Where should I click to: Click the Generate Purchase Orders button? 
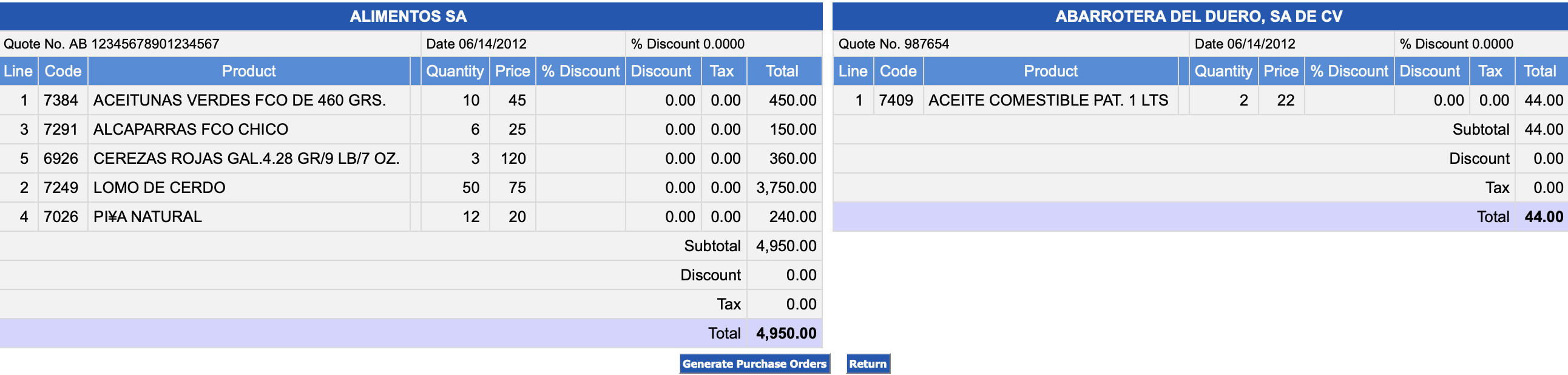[x=754, y=363]
